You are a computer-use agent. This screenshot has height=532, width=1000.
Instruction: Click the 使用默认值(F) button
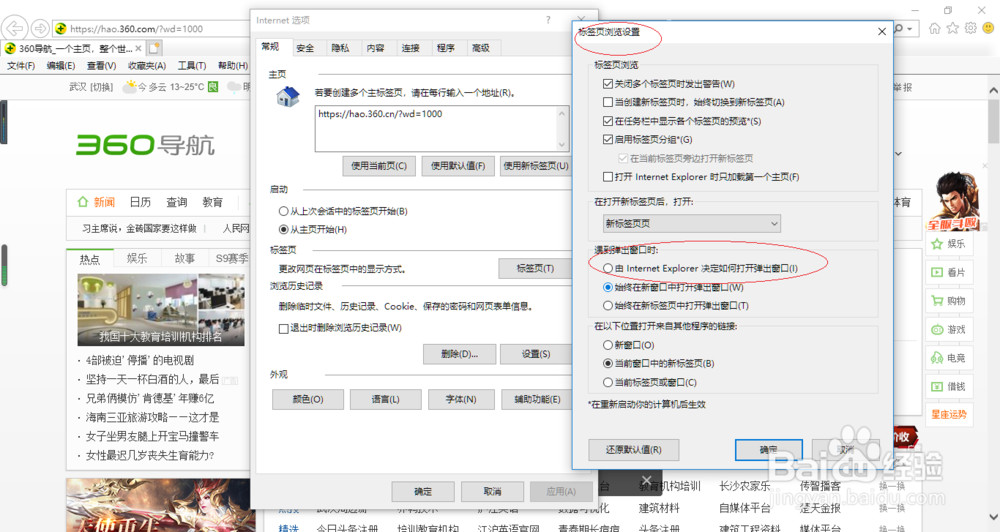(x=458, y=166)
